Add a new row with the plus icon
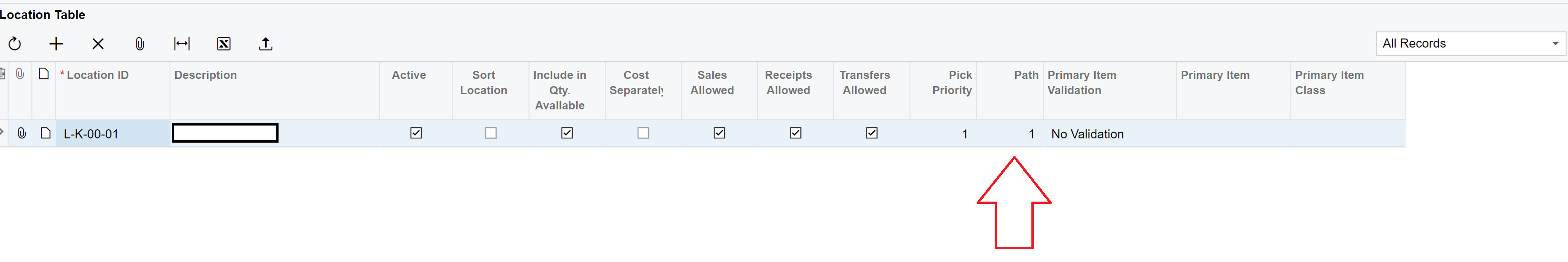 [x=56, y=44]
